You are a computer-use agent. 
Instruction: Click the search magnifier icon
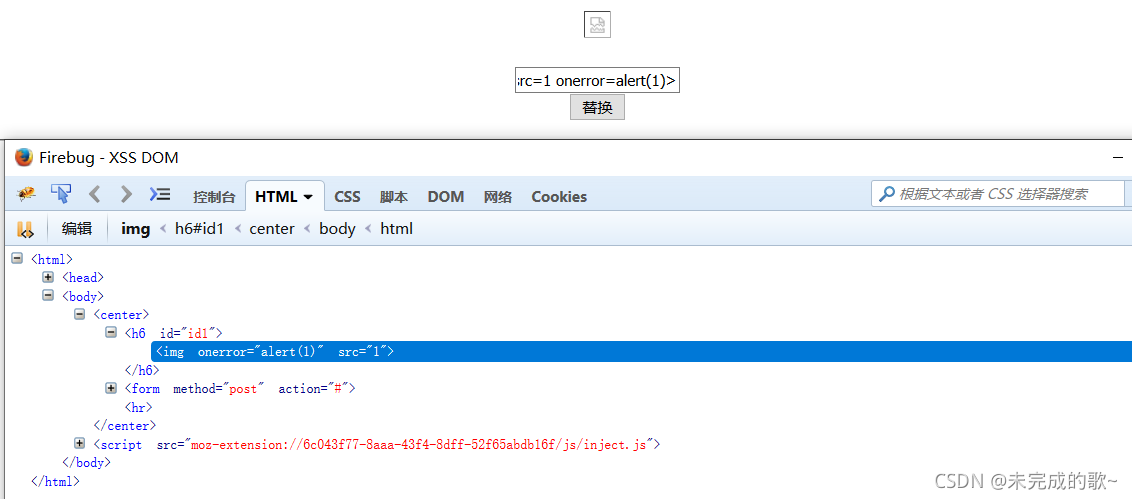(x=887, y=194)
